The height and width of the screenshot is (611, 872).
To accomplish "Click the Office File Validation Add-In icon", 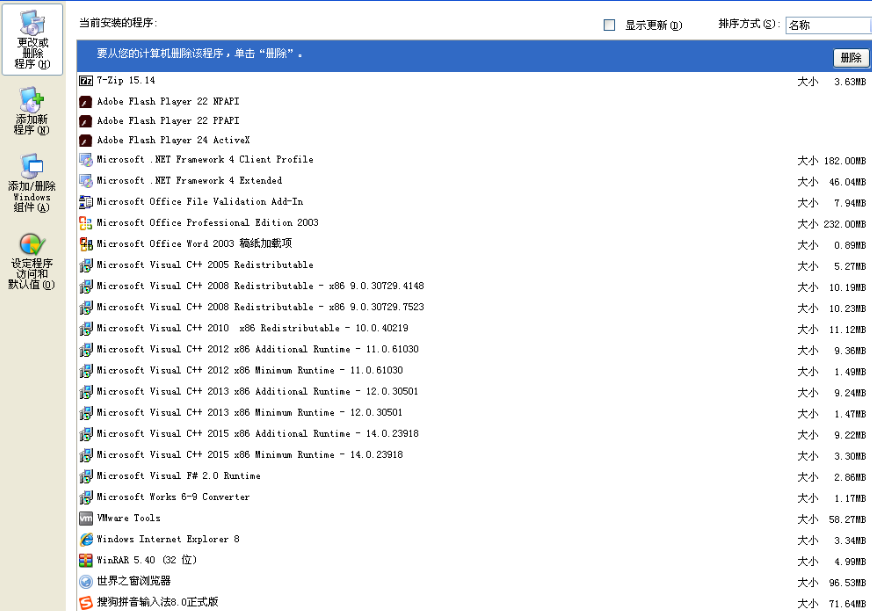I will pyautogui.click(x=86, y=202).
